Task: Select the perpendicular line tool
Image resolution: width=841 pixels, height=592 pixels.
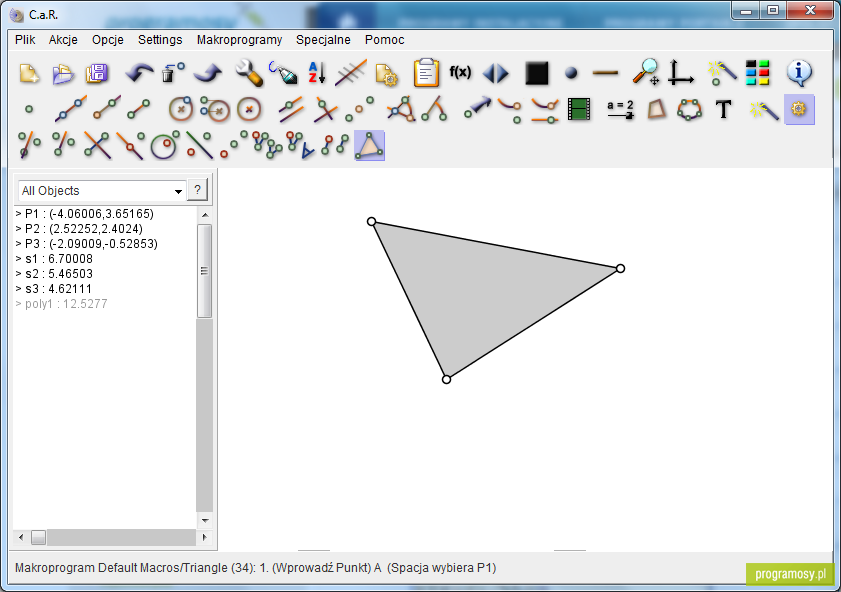Action: pyautogui.click(x=326, y=109)
